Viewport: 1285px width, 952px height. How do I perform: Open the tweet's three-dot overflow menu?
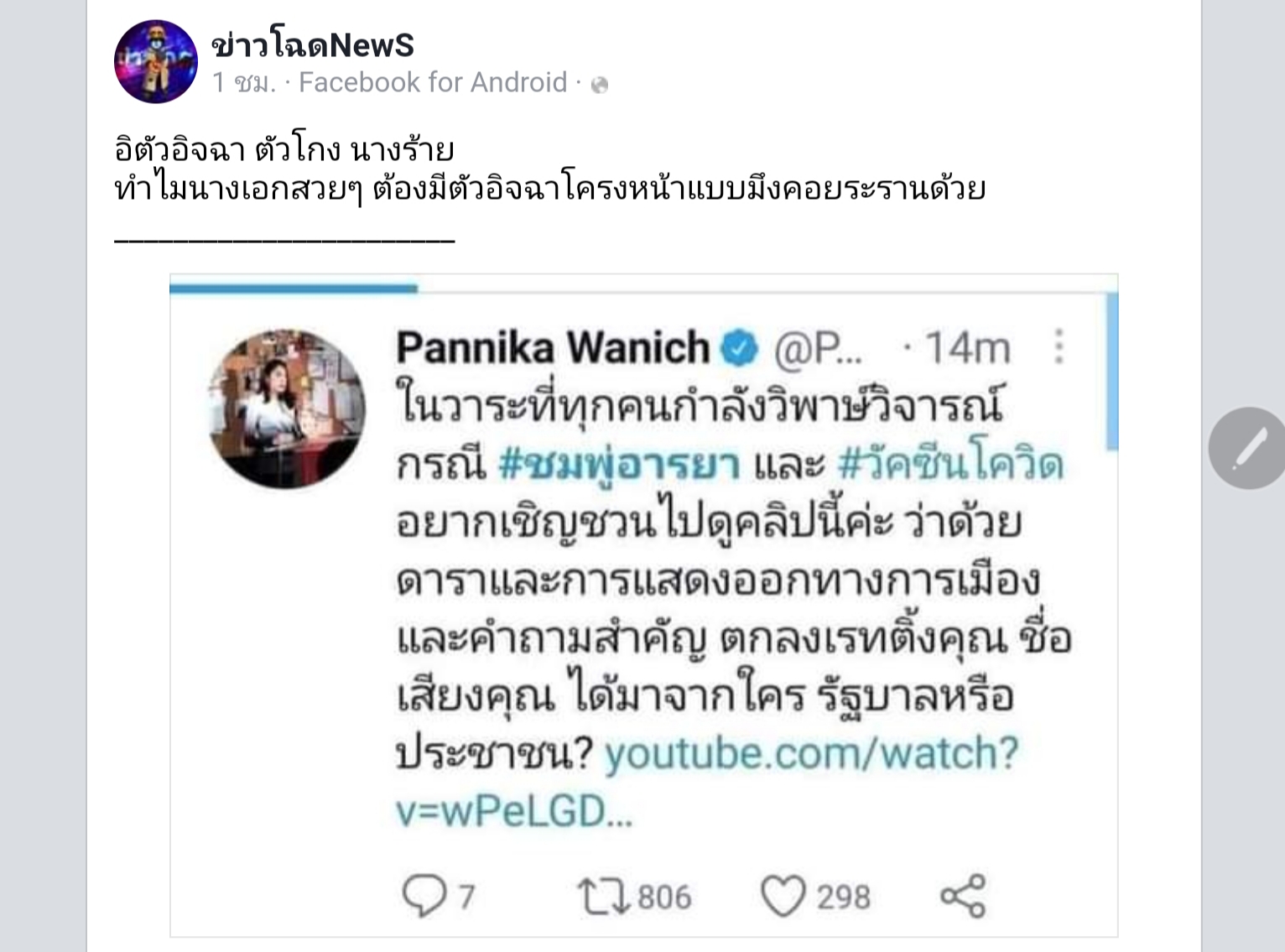(1059, 346)
